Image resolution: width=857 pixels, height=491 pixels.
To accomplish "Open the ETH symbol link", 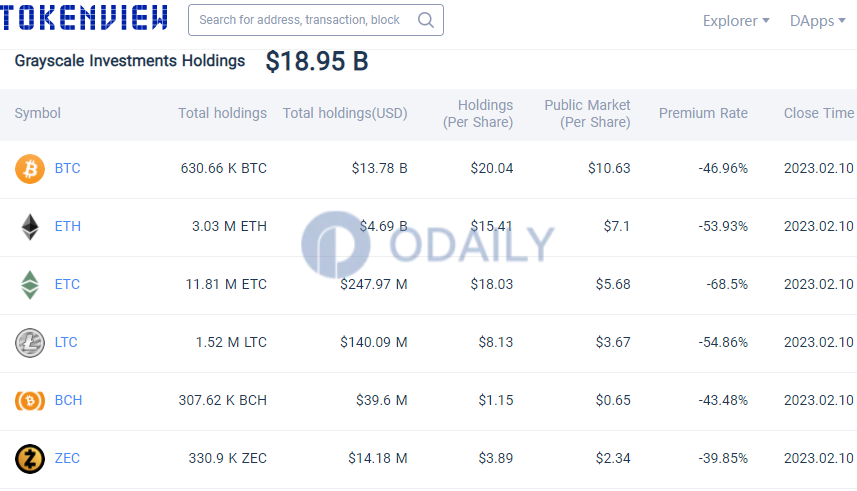I will 68,226.
